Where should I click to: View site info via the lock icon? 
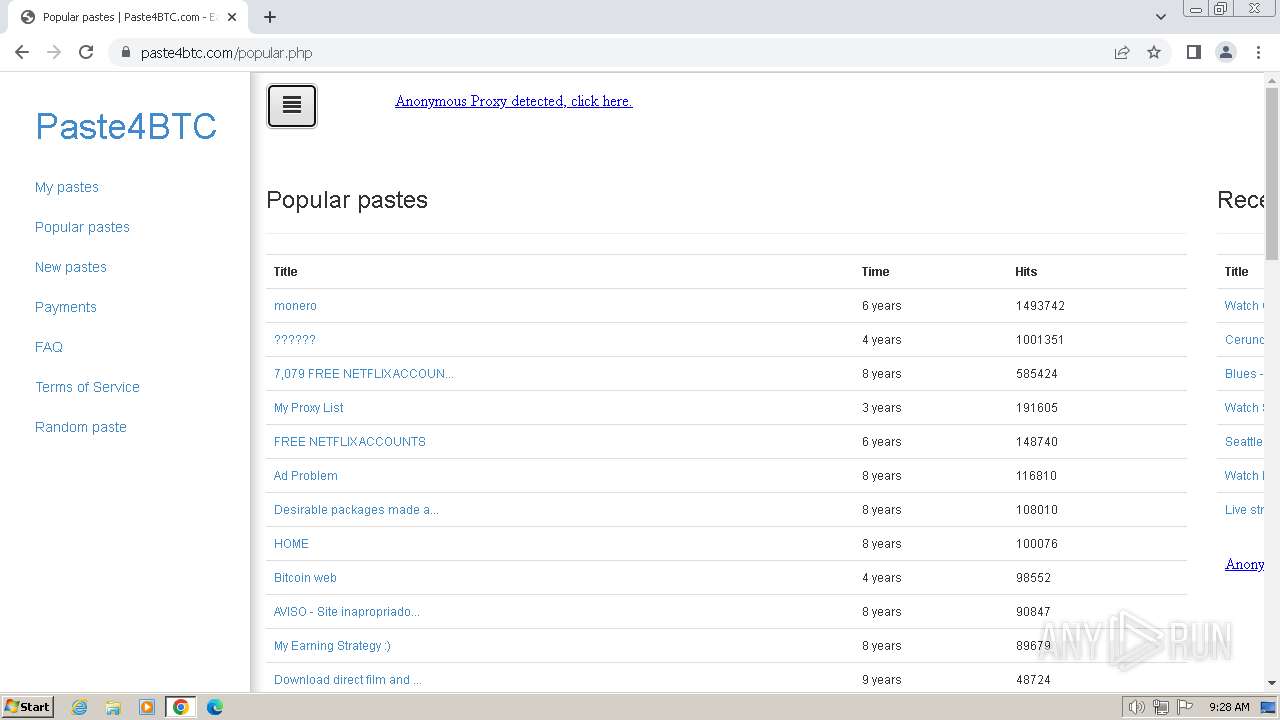pyautogui.click(x=125, y=52)
